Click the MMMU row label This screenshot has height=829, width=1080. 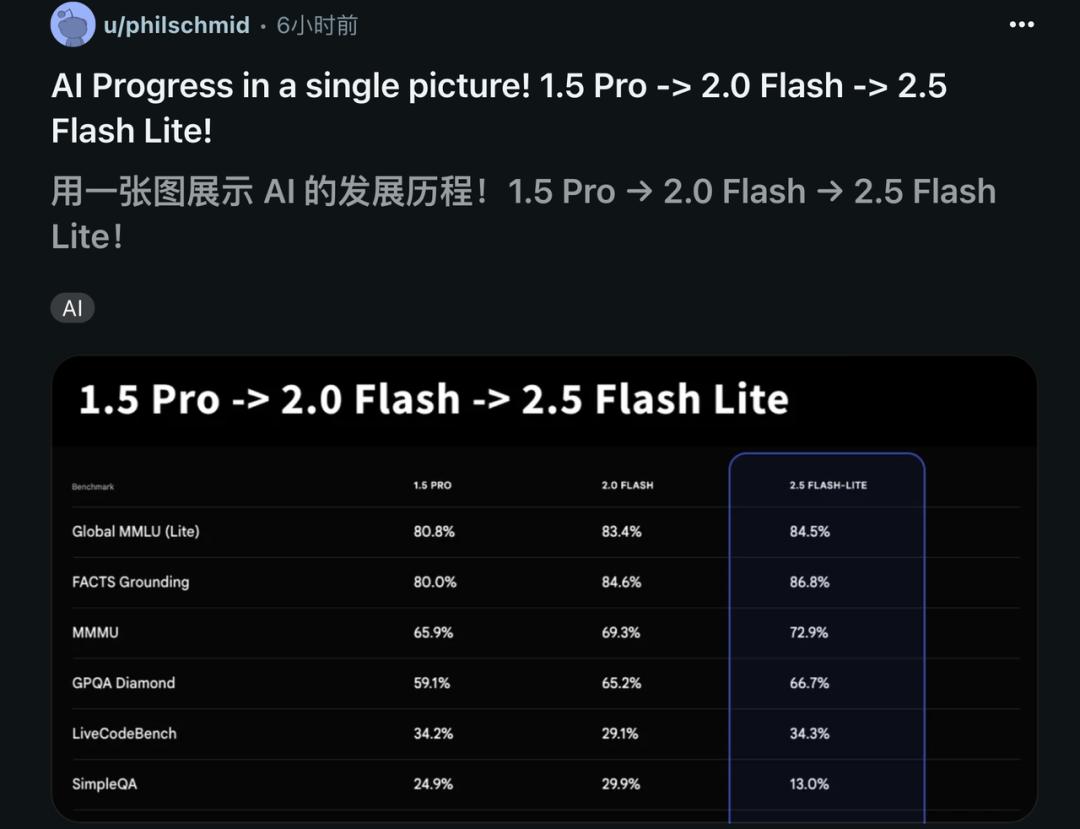point(95,632)
